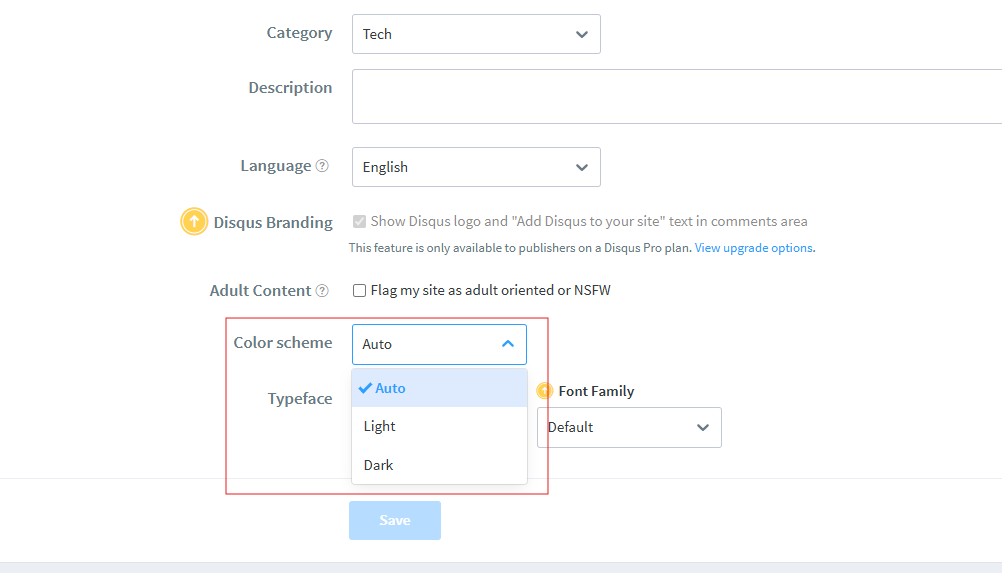Toggle the Show Disqus logo checkbox
This screenshot has width=1002, height=573.
point(360,221)
